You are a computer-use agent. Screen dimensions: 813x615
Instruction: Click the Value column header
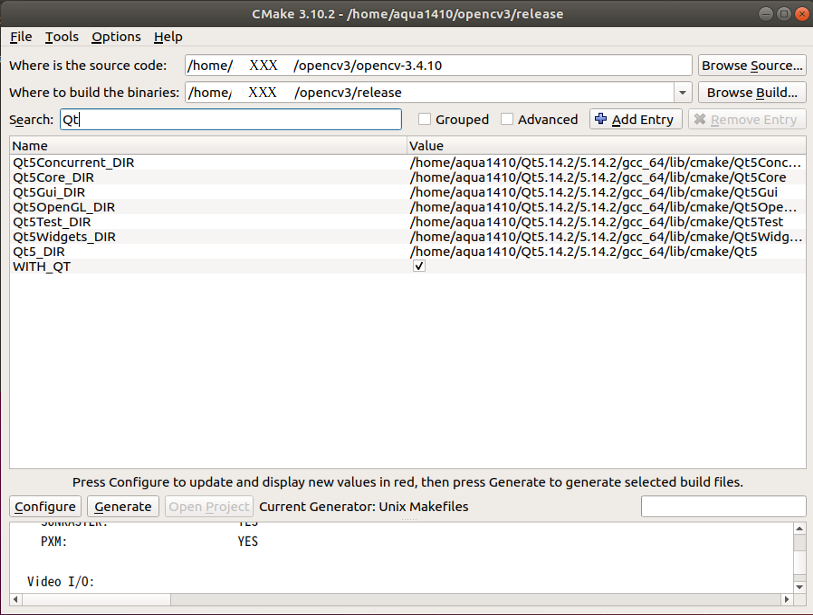coord(606,146)
